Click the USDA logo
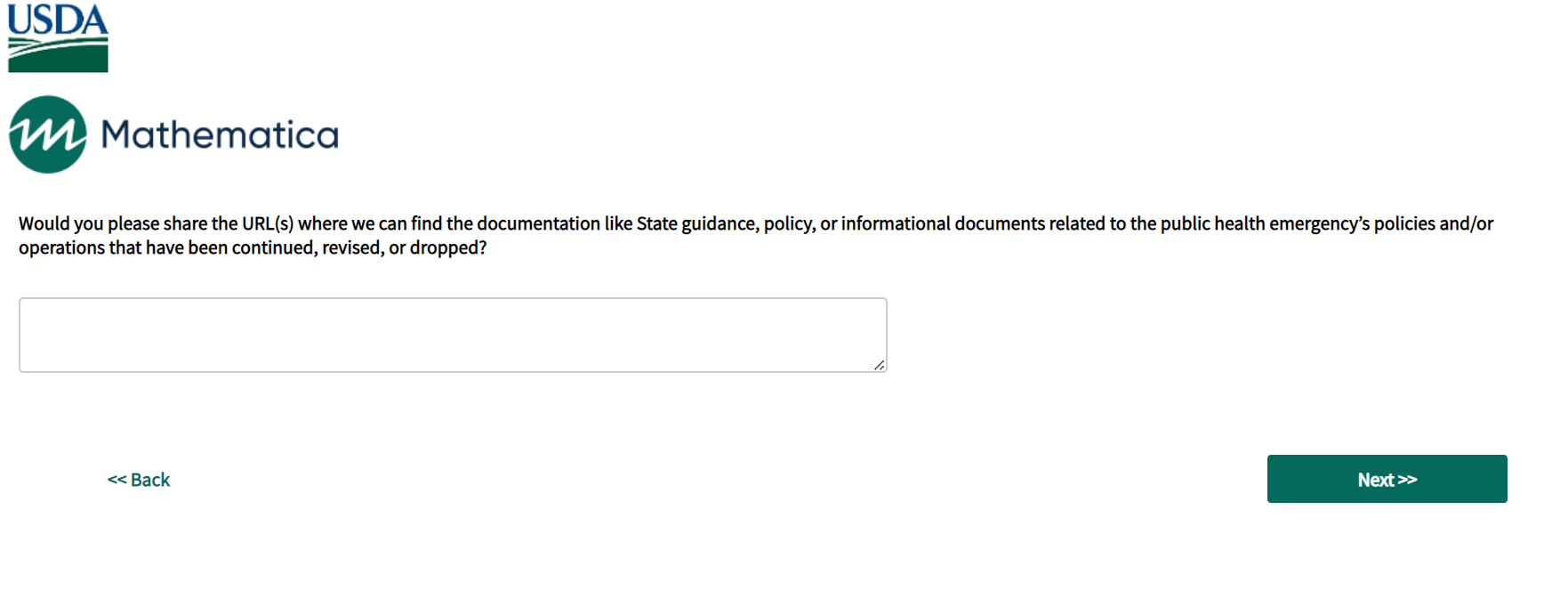Screen dimensions: 1568x599 pyautogui.click(x=58, y=37)
